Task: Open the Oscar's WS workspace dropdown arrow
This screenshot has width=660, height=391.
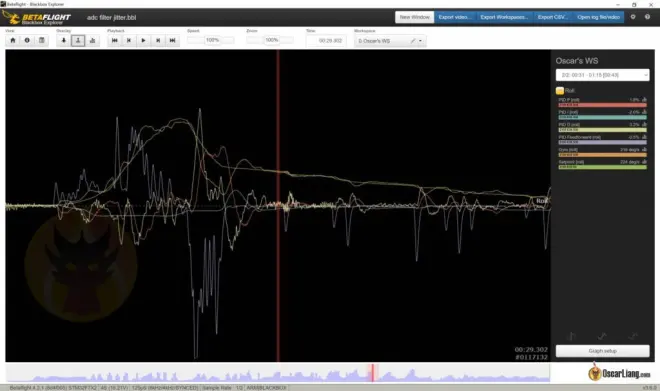Action: [420, 41]
